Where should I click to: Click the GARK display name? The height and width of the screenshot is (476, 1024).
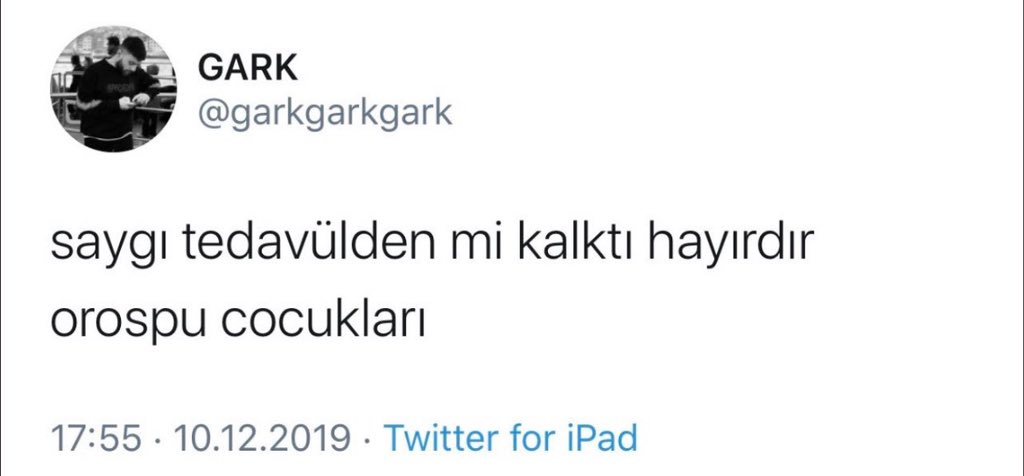pyautogui.click(x=248, y=68)
